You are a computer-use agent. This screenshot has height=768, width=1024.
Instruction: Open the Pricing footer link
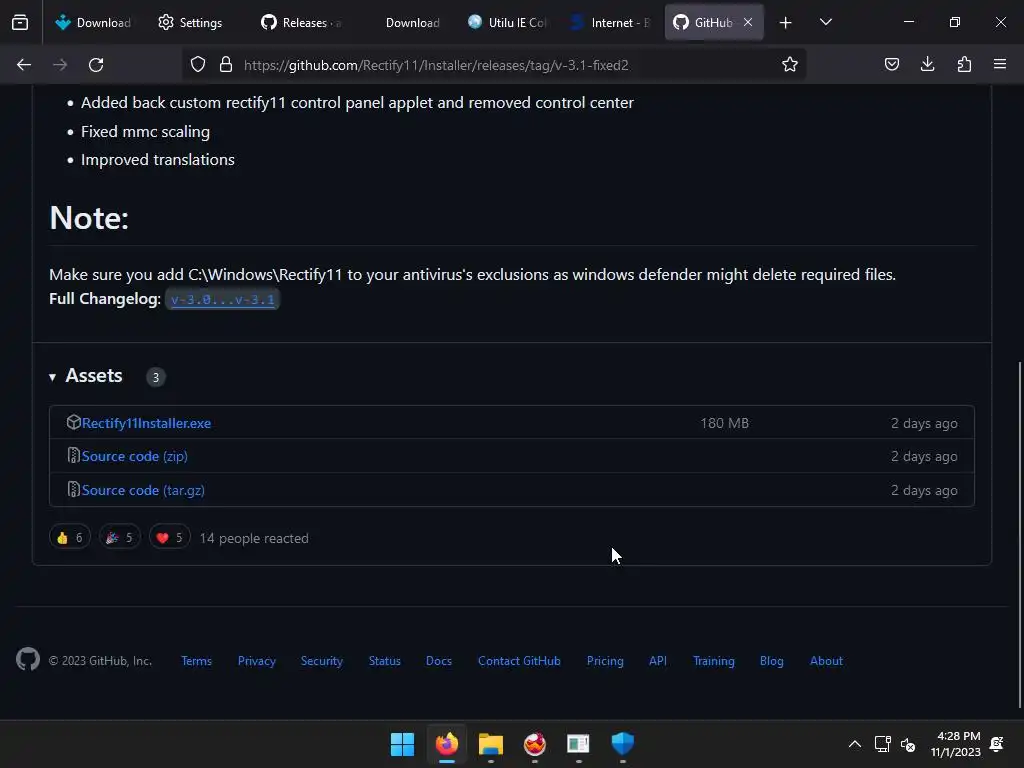pyautogui.click(x=605, y=661)
